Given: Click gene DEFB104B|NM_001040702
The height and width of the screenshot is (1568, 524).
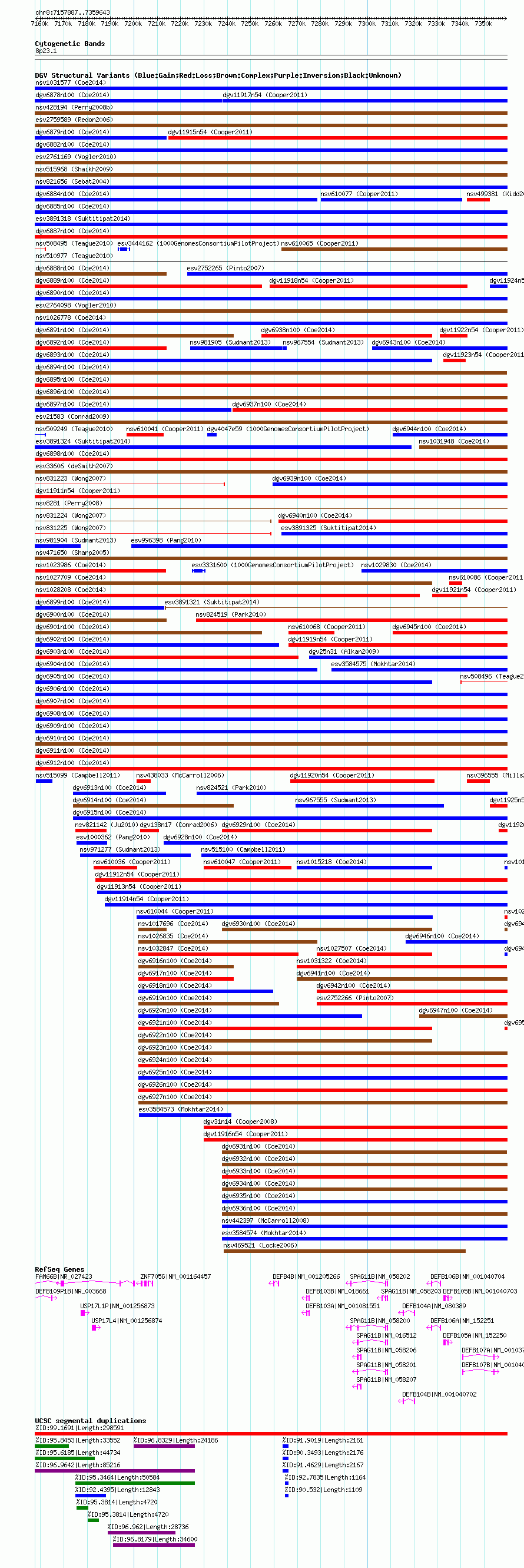Looking at the screenshot, I should click(439, 1394).
